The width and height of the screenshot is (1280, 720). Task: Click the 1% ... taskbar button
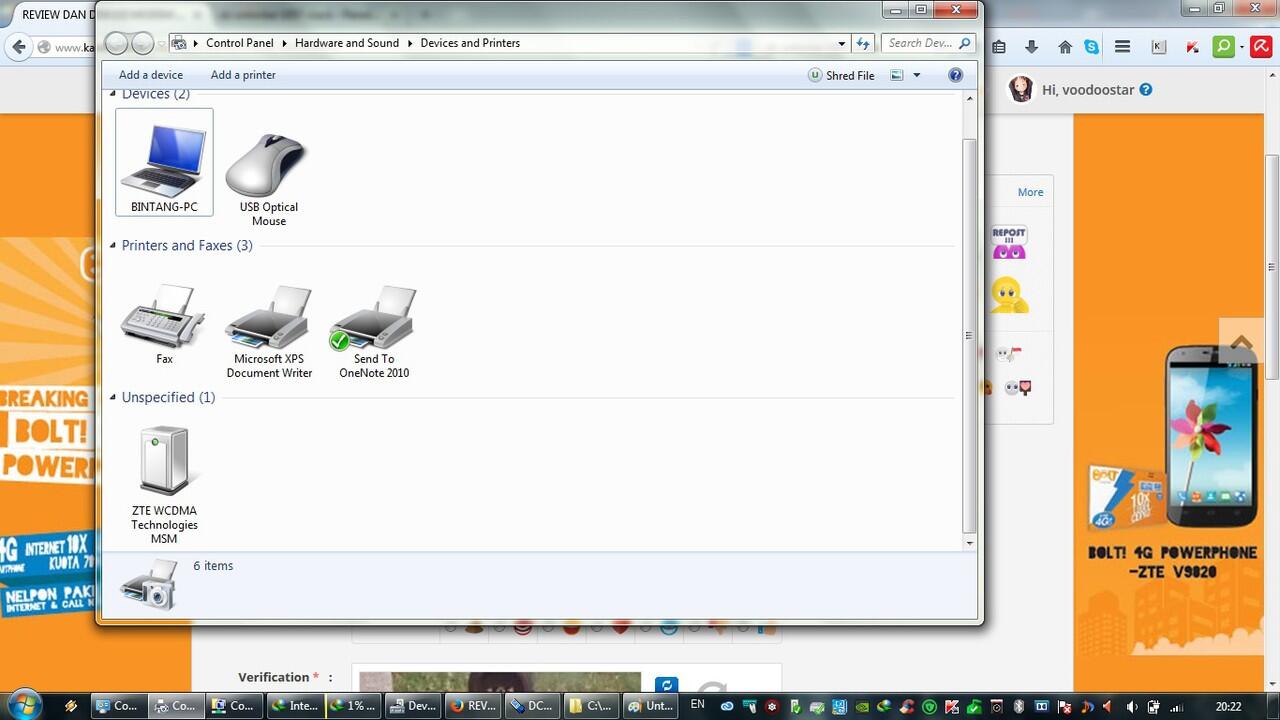[354, 705]
